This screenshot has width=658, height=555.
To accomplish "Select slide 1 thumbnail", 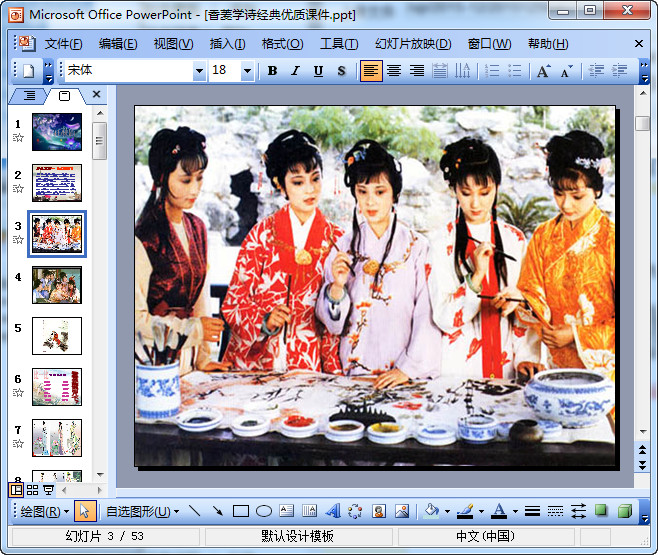I will click(x=57, y=132).
